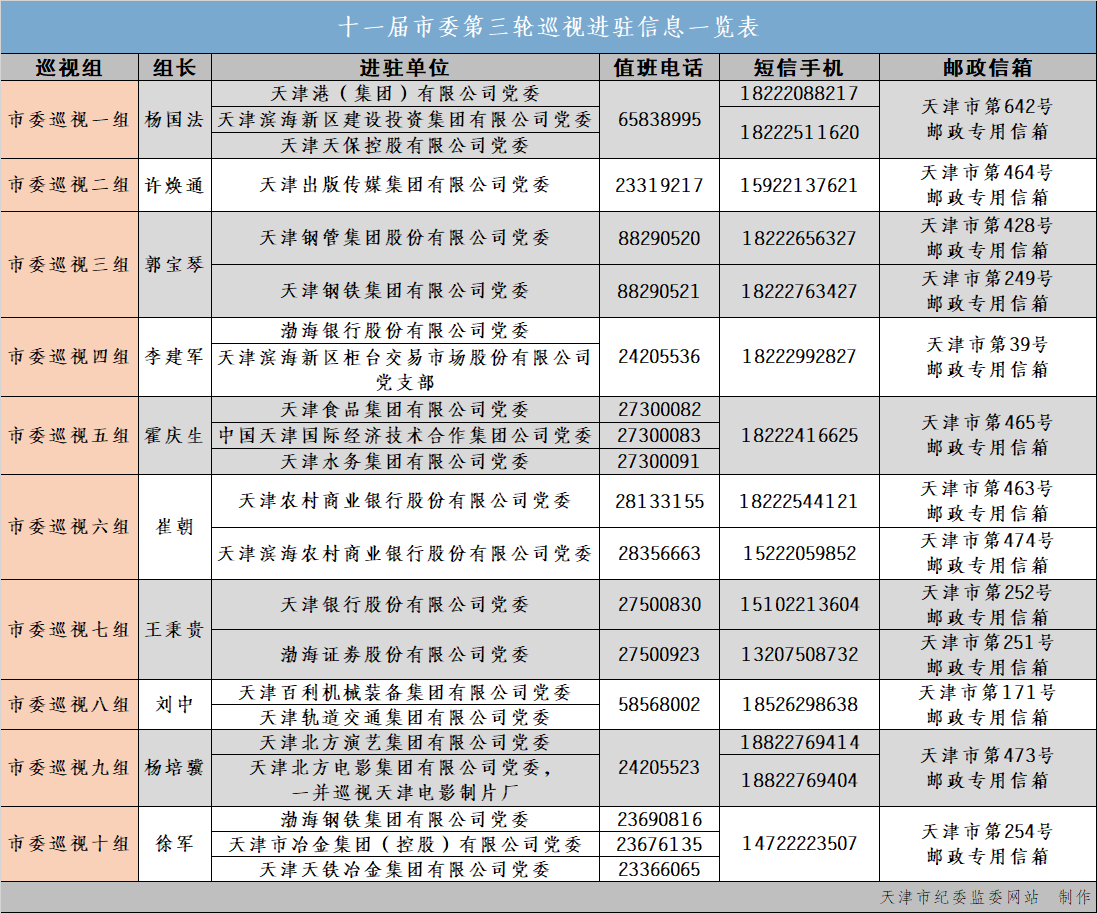Image resolution: width=1097 pixels, height=913 pixels.
Task: Select 天津轨道交通集团有限公司党委
Action: coord(405,717)
